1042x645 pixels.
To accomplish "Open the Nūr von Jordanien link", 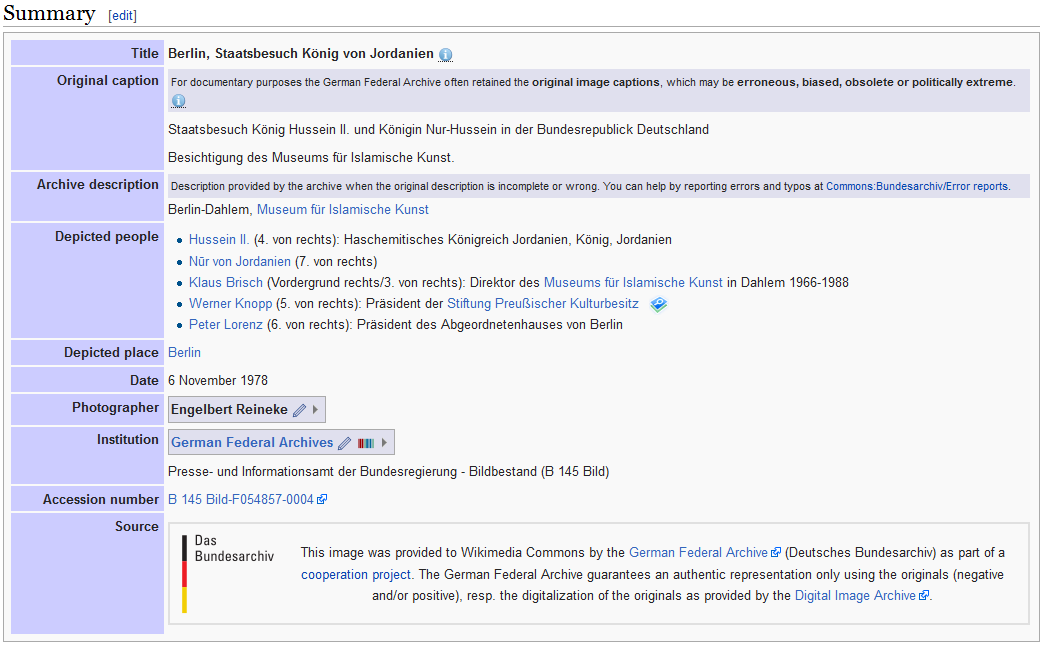I will click(240, 262).
